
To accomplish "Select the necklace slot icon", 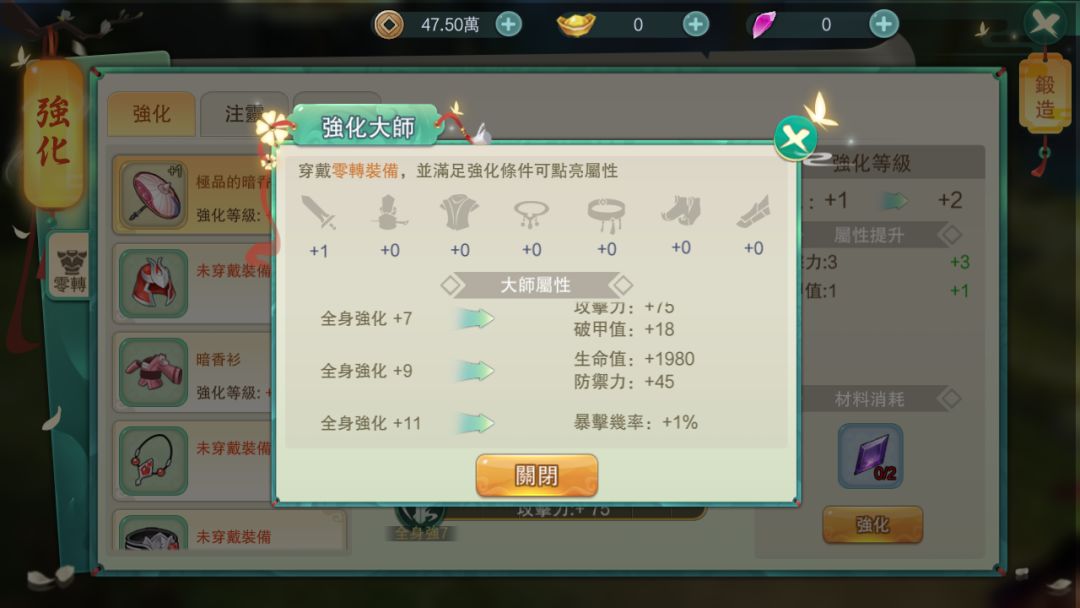I will pos(531,213).
